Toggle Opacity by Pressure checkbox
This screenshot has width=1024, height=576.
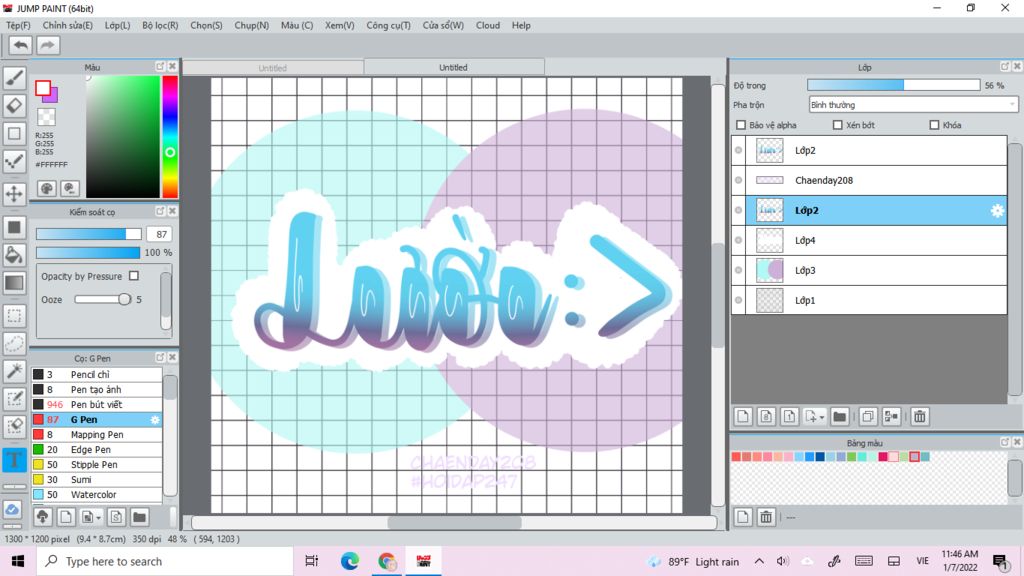(134, 276)
